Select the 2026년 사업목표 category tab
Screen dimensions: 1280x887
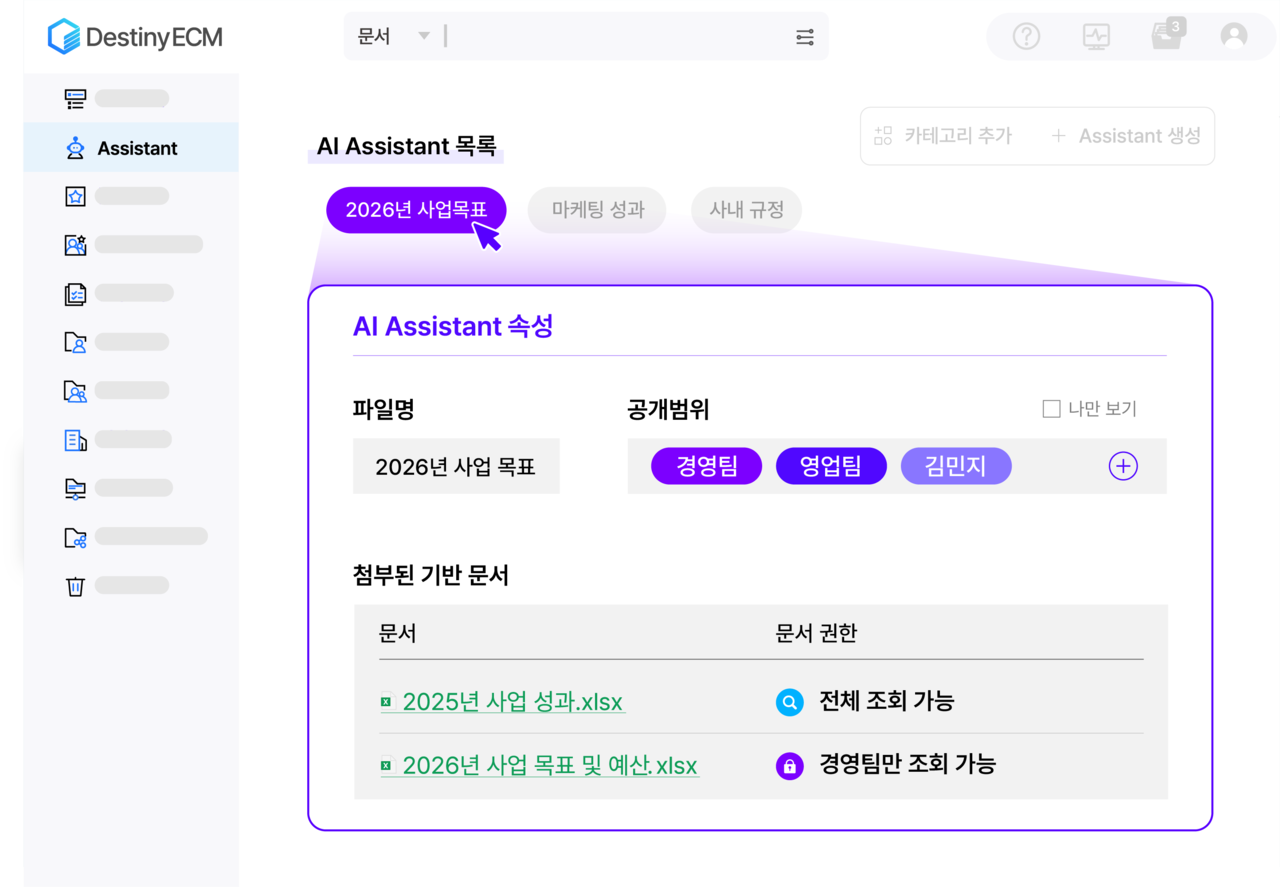pos(416,211)
